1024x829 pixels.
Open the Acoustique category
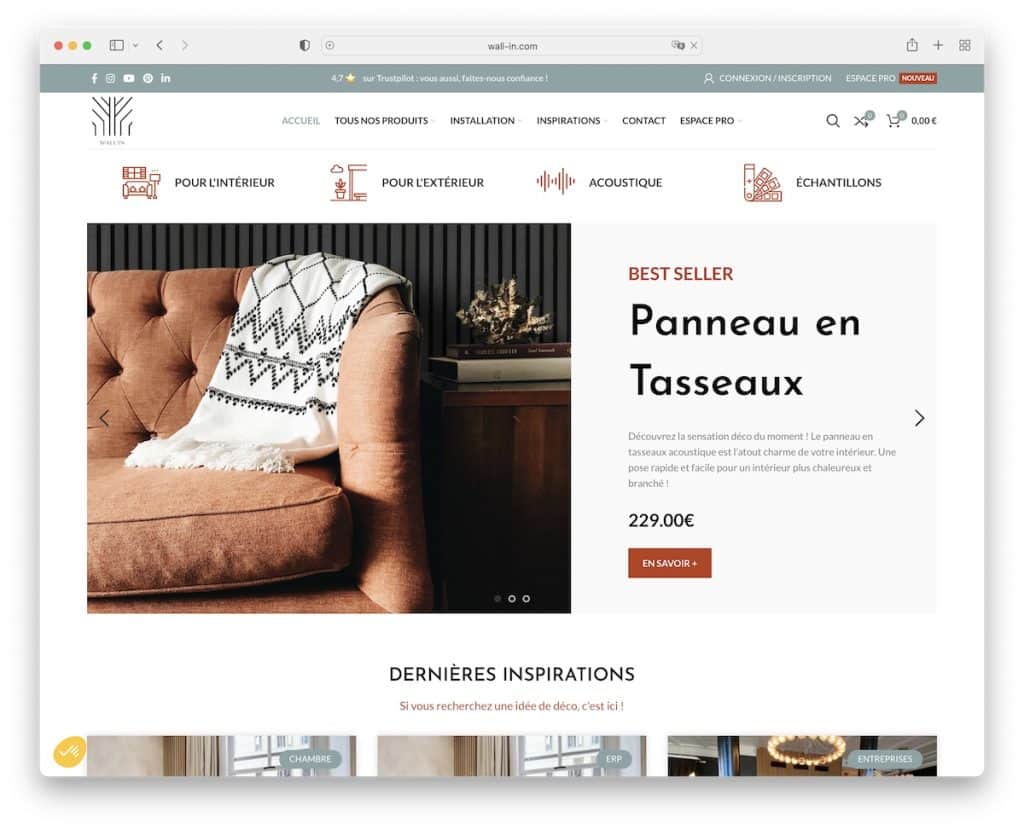click(x=599, y=182)
